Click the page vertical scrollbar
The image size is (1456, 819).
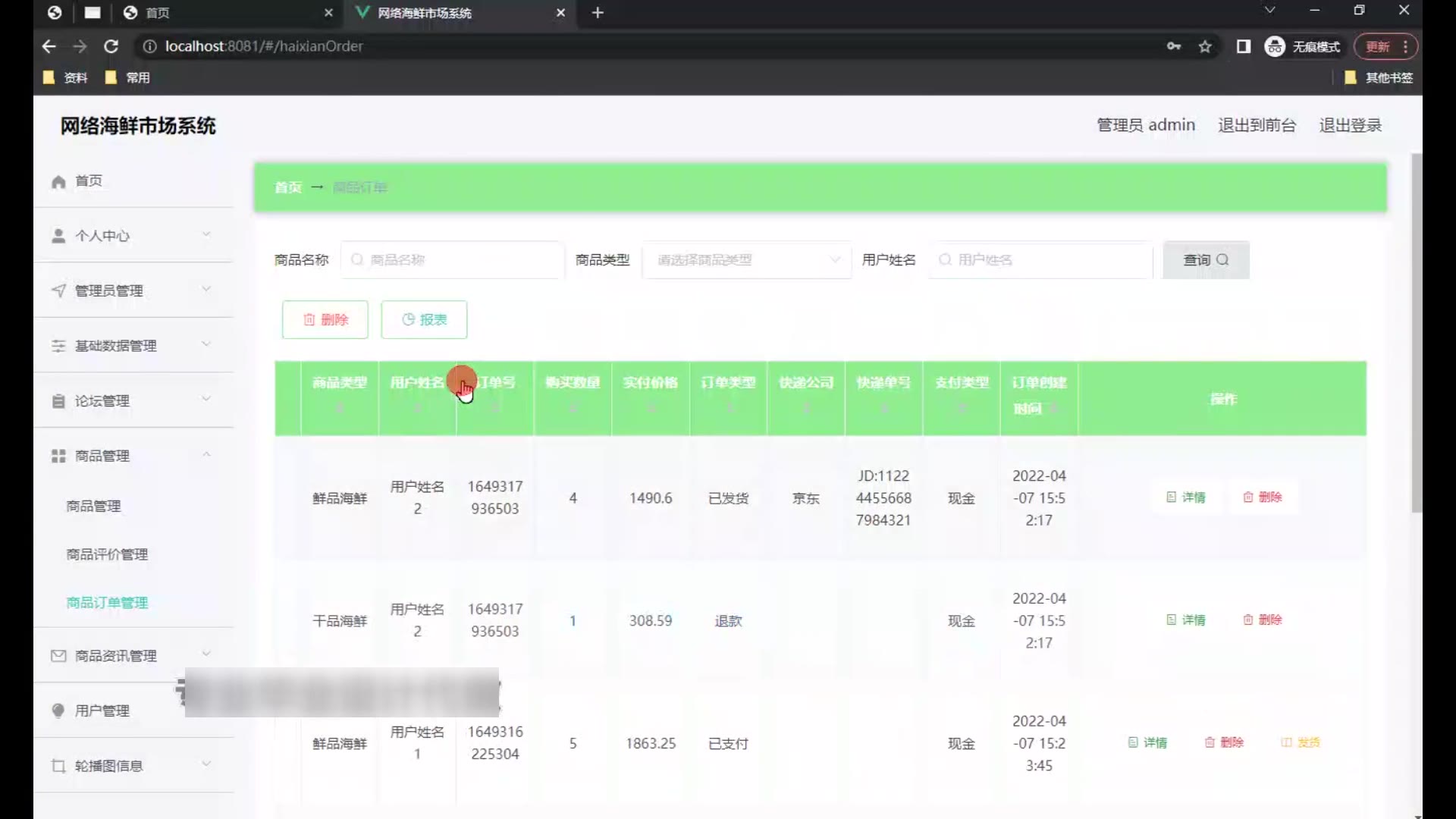(x=1416, y=334)
